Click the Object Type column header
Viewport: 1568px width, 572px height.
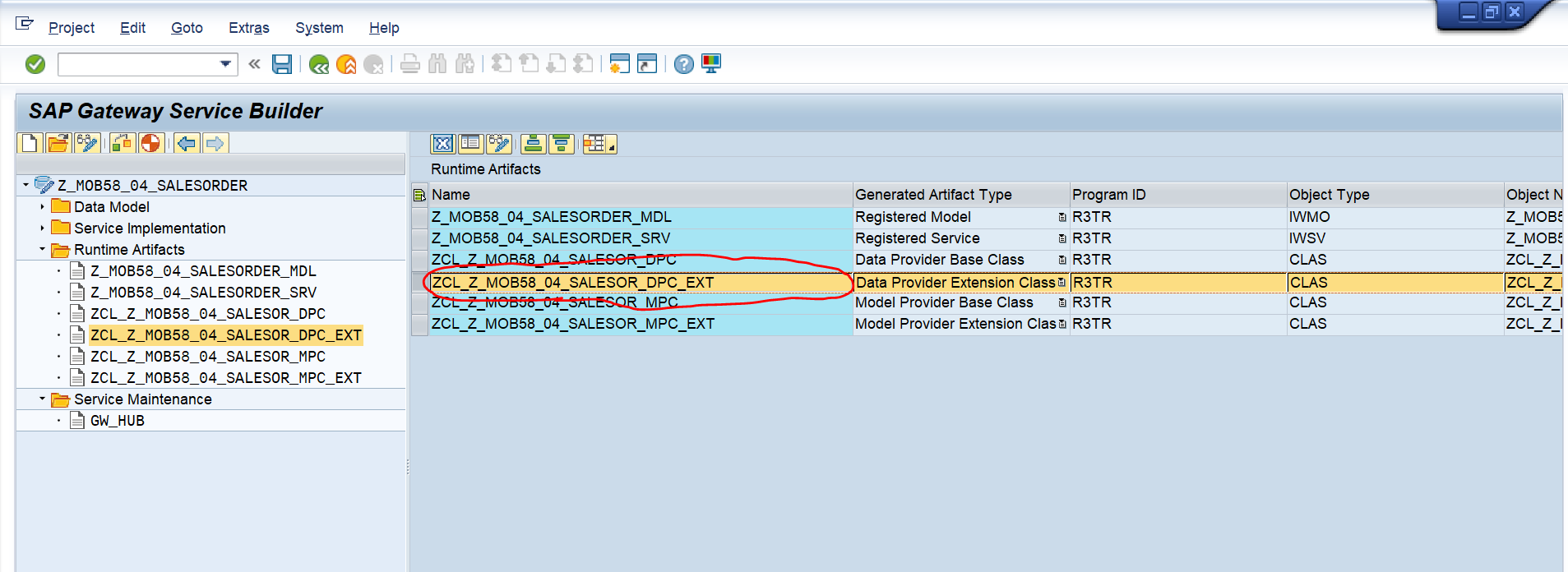(x=1329, y=195)
